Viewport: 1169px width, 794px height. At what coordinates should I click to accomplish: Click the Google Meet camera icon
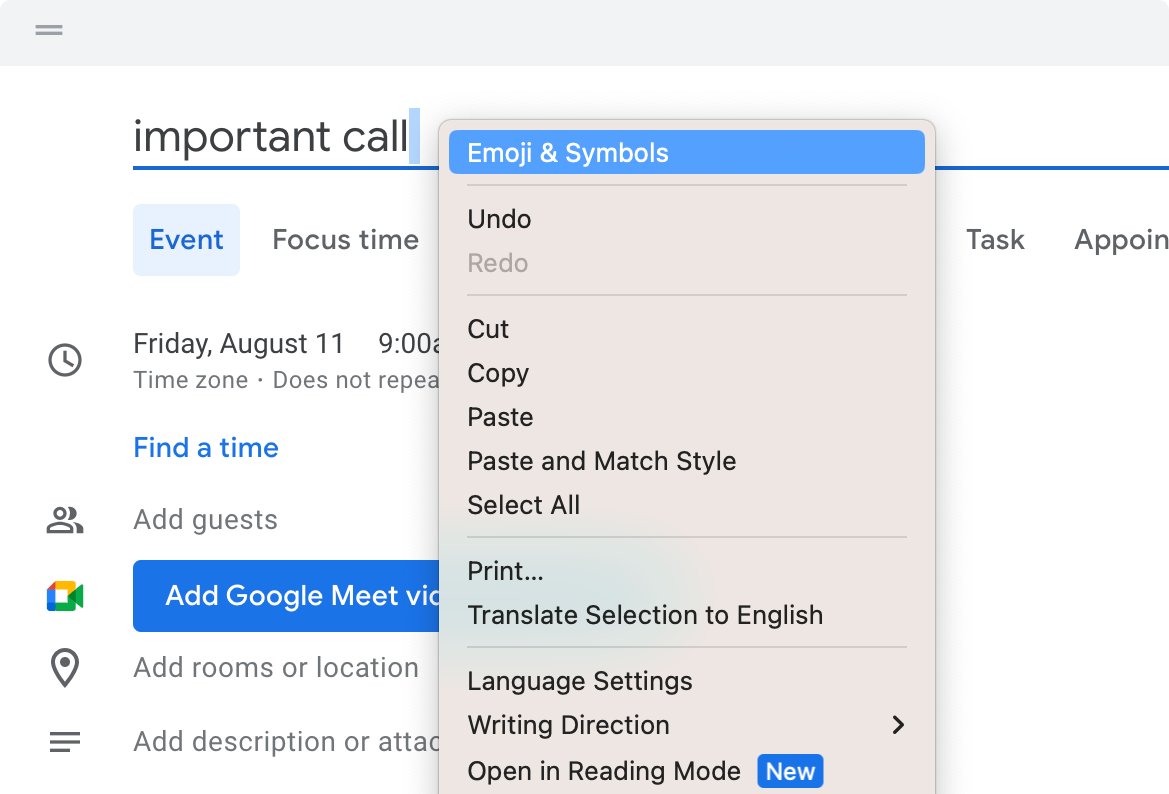pyautogui.click(x=65, y=596)
